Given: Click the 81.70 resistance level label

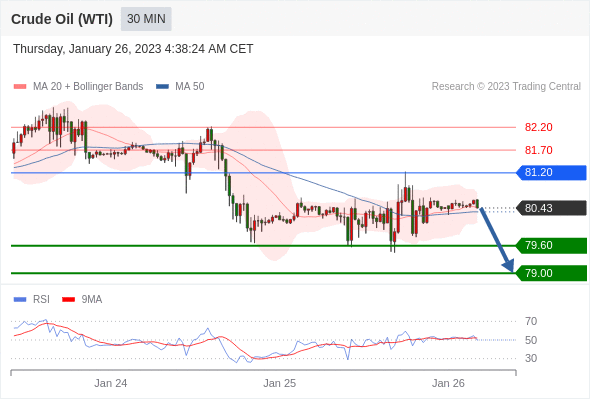Looking at the screenshot, I should click(x=539, y=150).
